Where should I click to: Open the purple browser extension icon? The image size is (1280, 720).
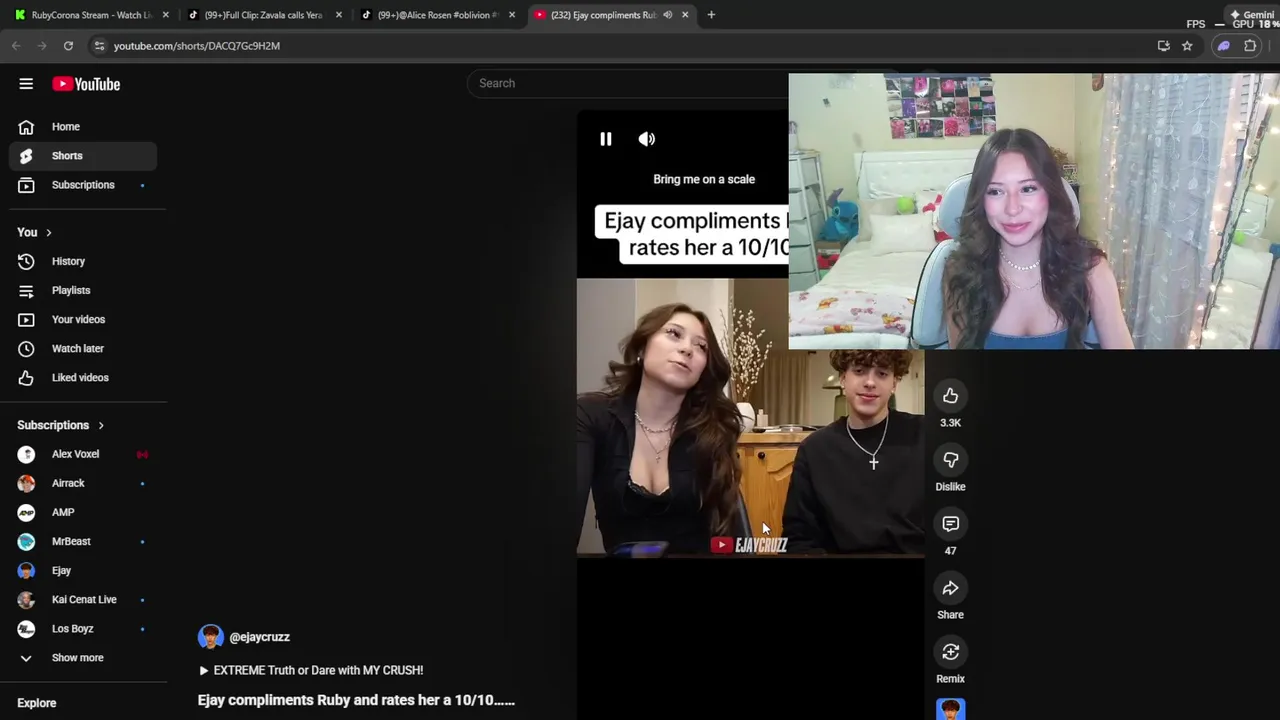coord(1223,46)
